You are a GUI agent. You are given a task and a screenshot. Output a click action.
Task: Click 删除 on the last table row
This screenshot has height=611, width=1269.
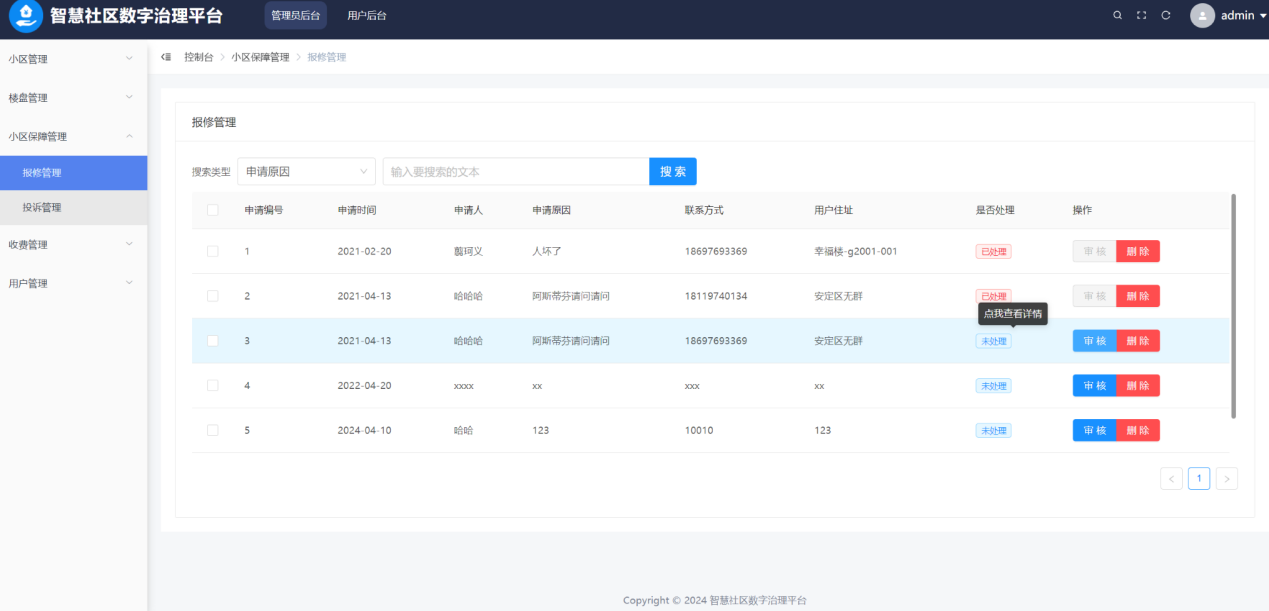(1137, 430)
